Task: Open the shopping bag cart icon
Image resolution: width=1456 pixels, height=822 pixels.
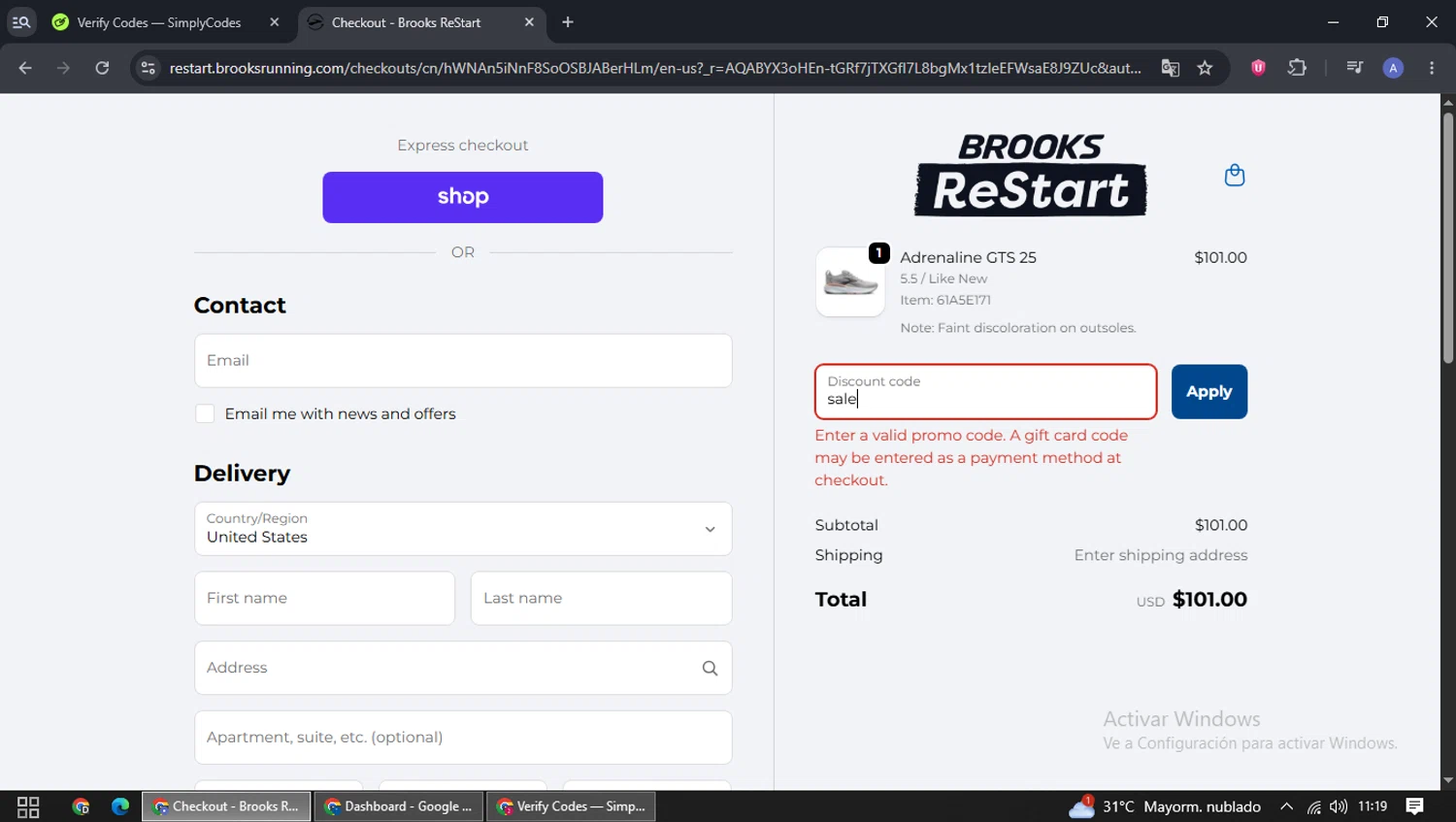Action: [x=1235, y=176]
